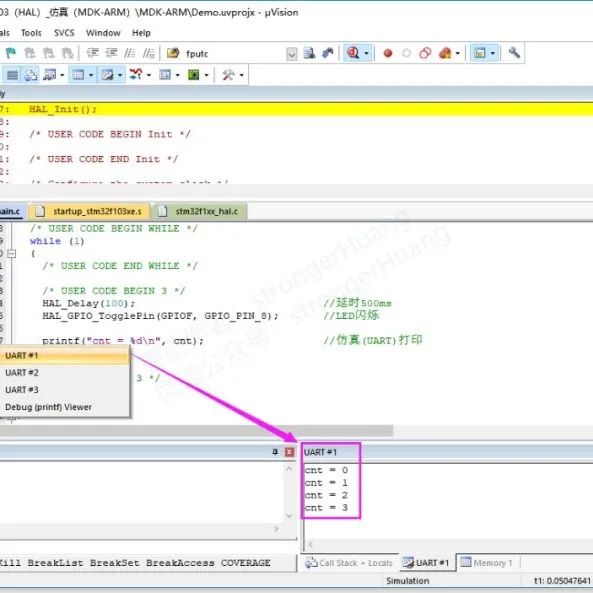Expand the Analysis windows dropdown arrow
This screenshot has width=593, height=593.
point(149,75)
